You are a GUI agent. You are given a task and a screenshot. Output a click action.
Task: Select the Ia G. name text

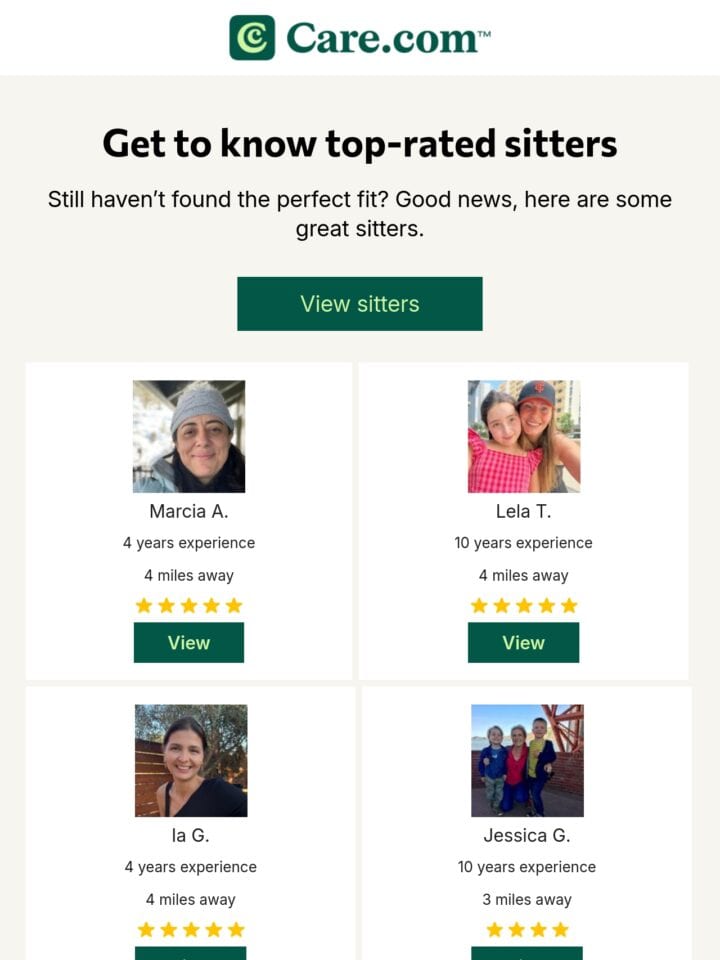[190, 835]
